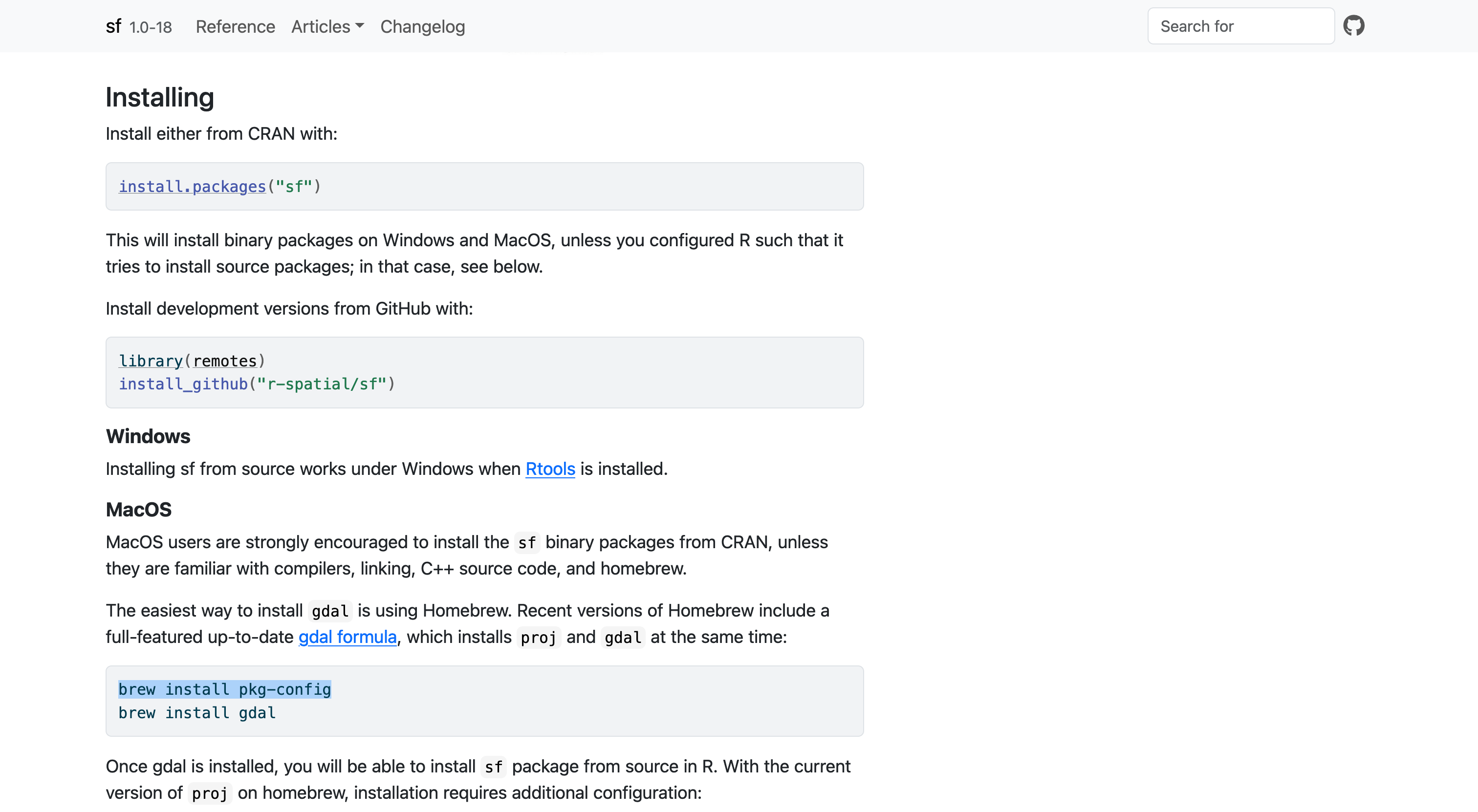This screenshot has height=812, width=1478.
Task: Click the Articles dropdown caret arrow
Action: (x=360, y=25)
